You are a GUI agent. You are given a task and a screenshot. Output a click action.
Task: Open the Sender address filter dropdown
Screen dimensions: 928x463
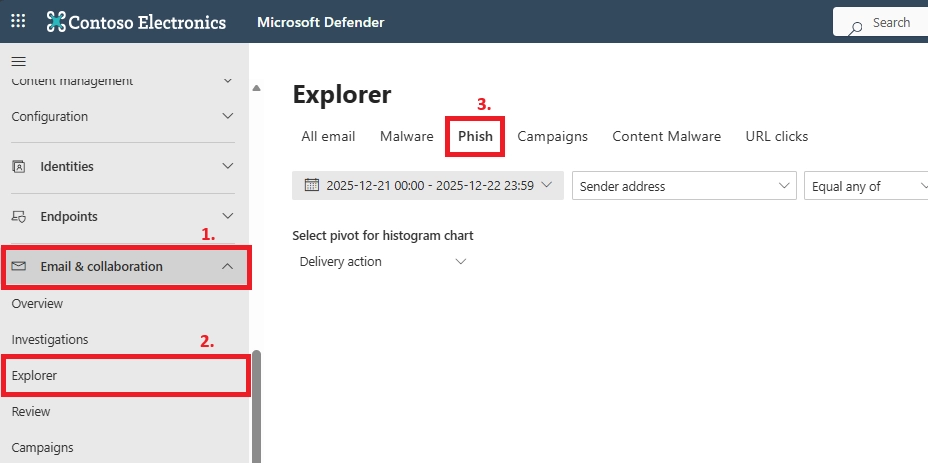tap(684, 186)
